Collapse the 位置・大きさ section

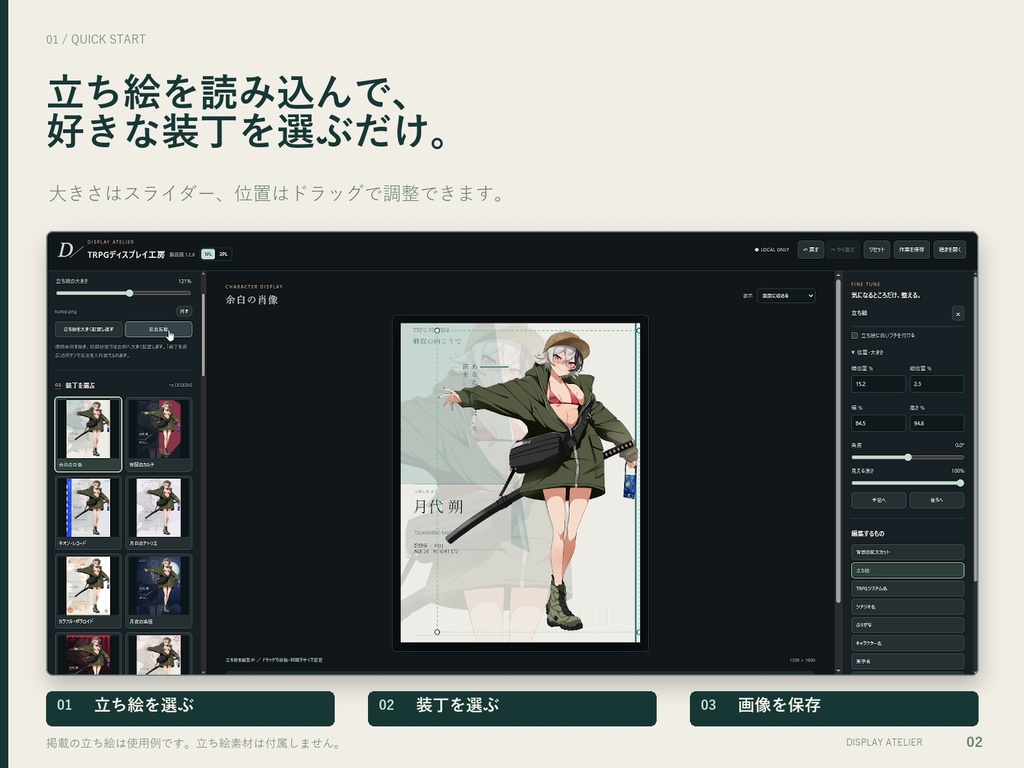point(867,353)
